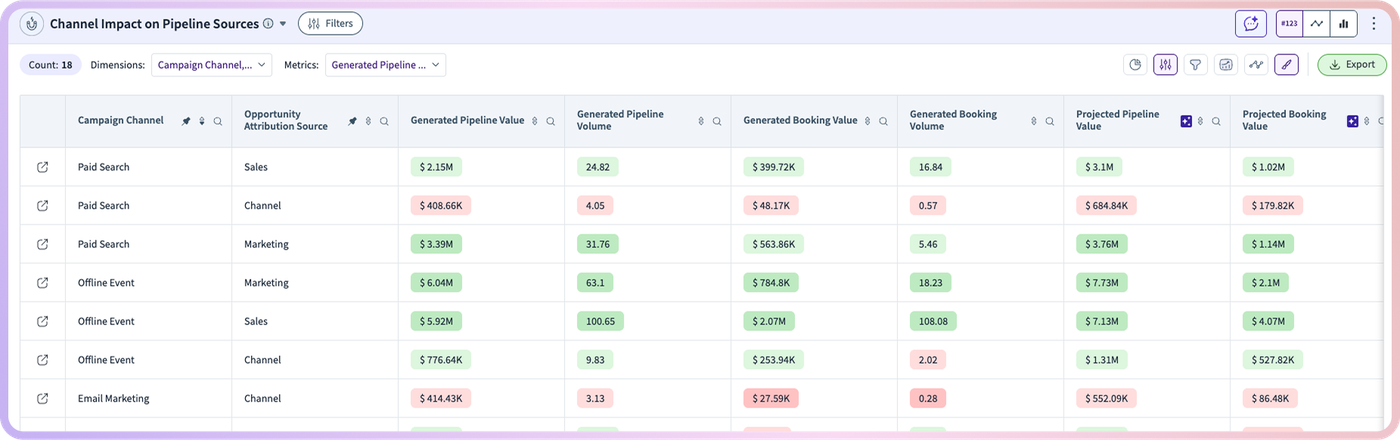Image resolution: width=1400 pixels, height=440 pixels.
Task: Sort the Projected Booking Value column
Action: (x=1367, y=121)
